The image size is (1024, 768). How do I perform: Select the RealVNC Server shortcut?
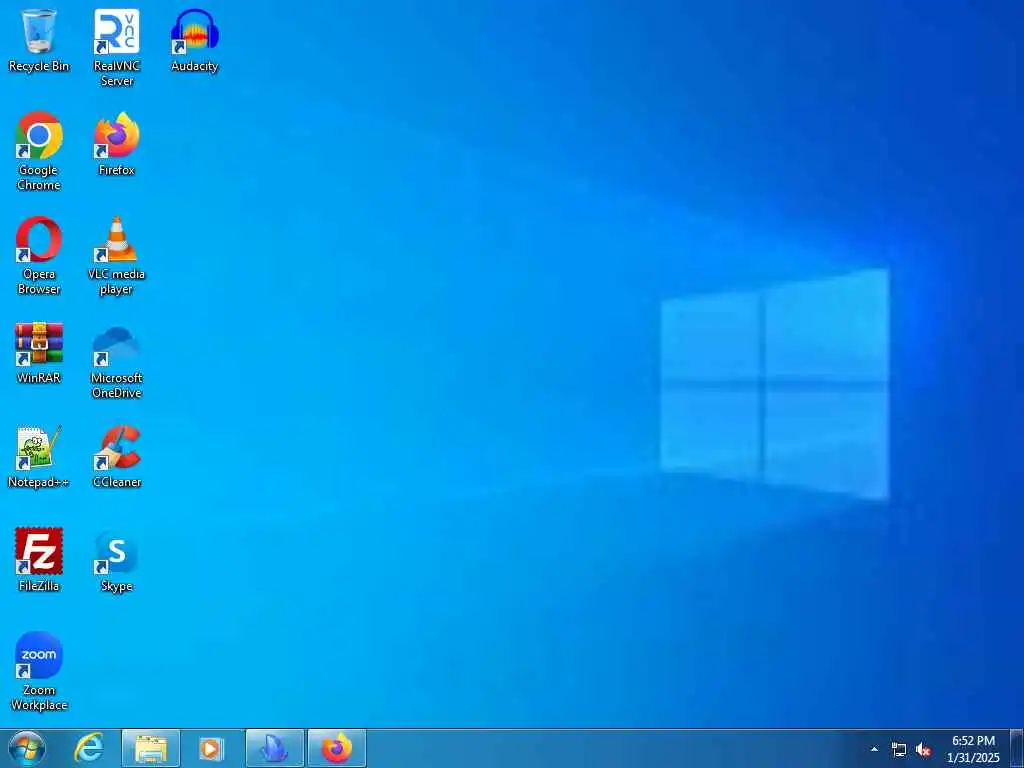[116, 48]
